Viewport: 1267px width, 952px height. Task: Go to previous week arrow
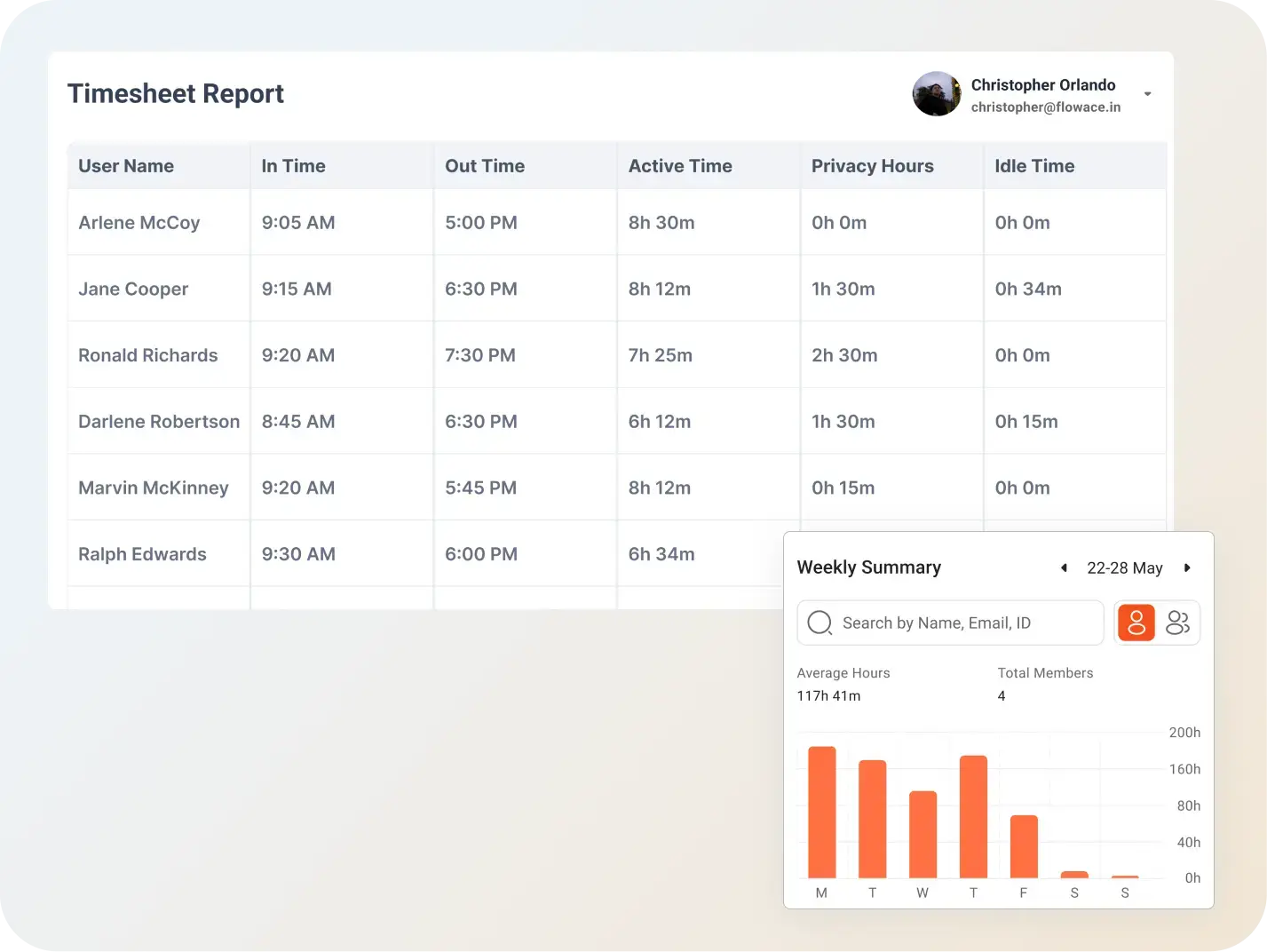pyautogui.click(x=1064, y=568)
